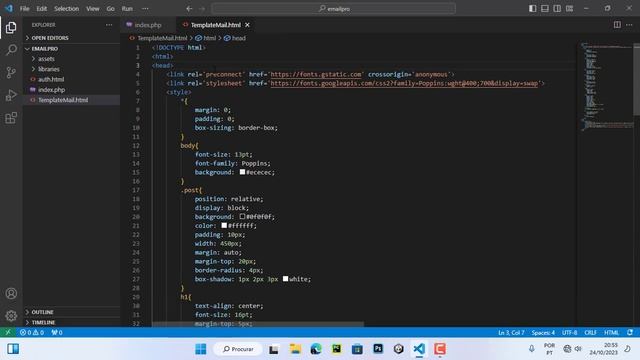Open the Extensions view
The height and width of the screenshot is (360, 640).
11,118
